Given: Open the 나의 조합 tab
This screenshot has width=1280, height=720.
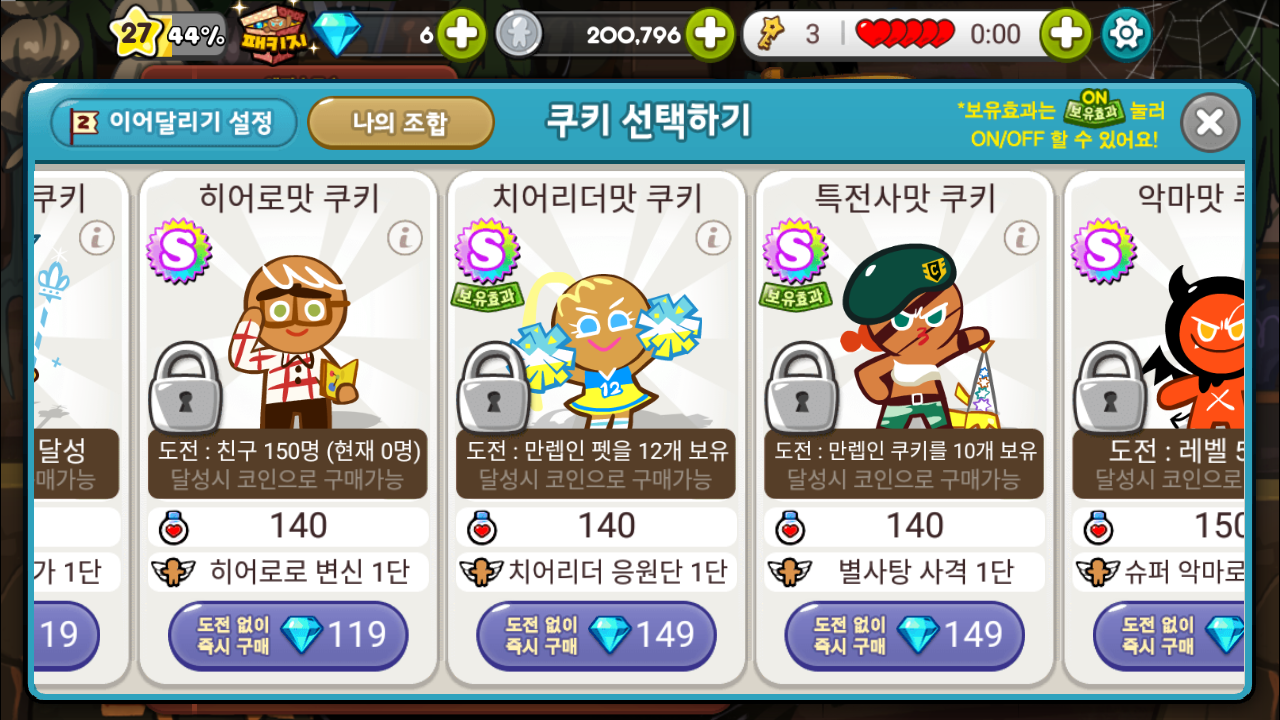Looking at the screenshot, I should point(400,123).
